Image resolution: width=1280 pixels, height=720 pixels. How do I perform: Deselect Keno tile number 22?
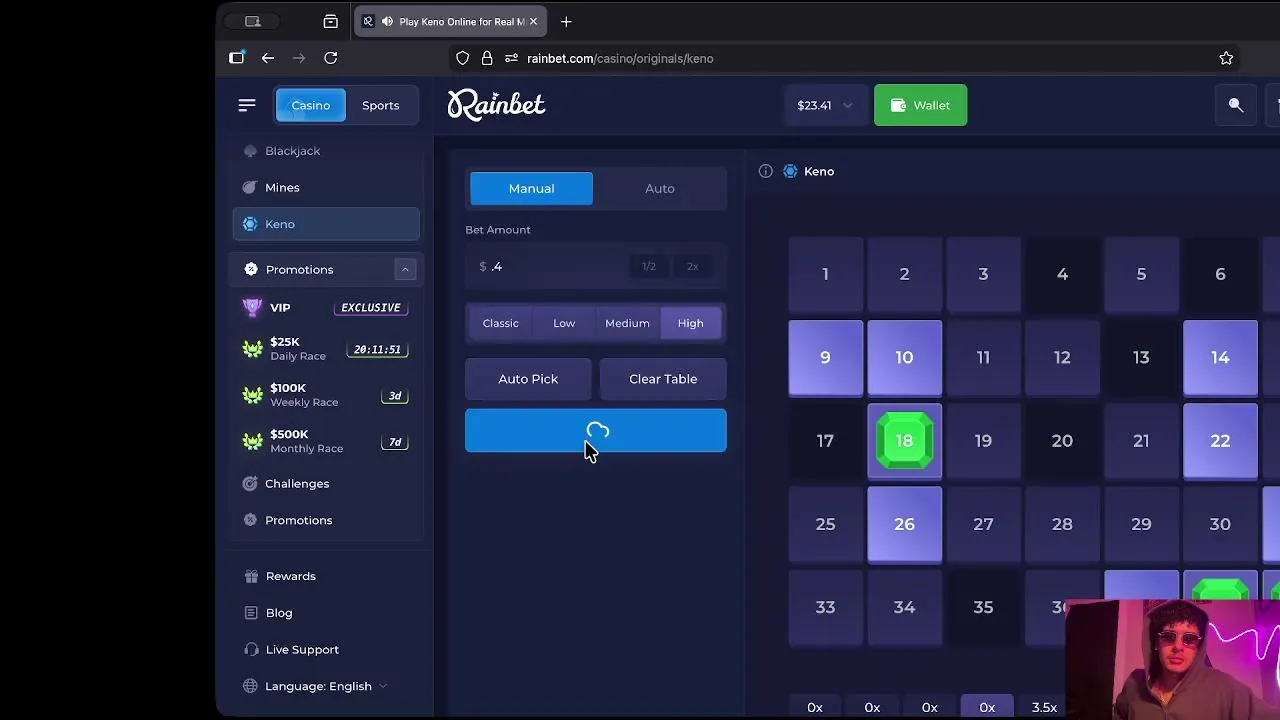point(1220,440)
